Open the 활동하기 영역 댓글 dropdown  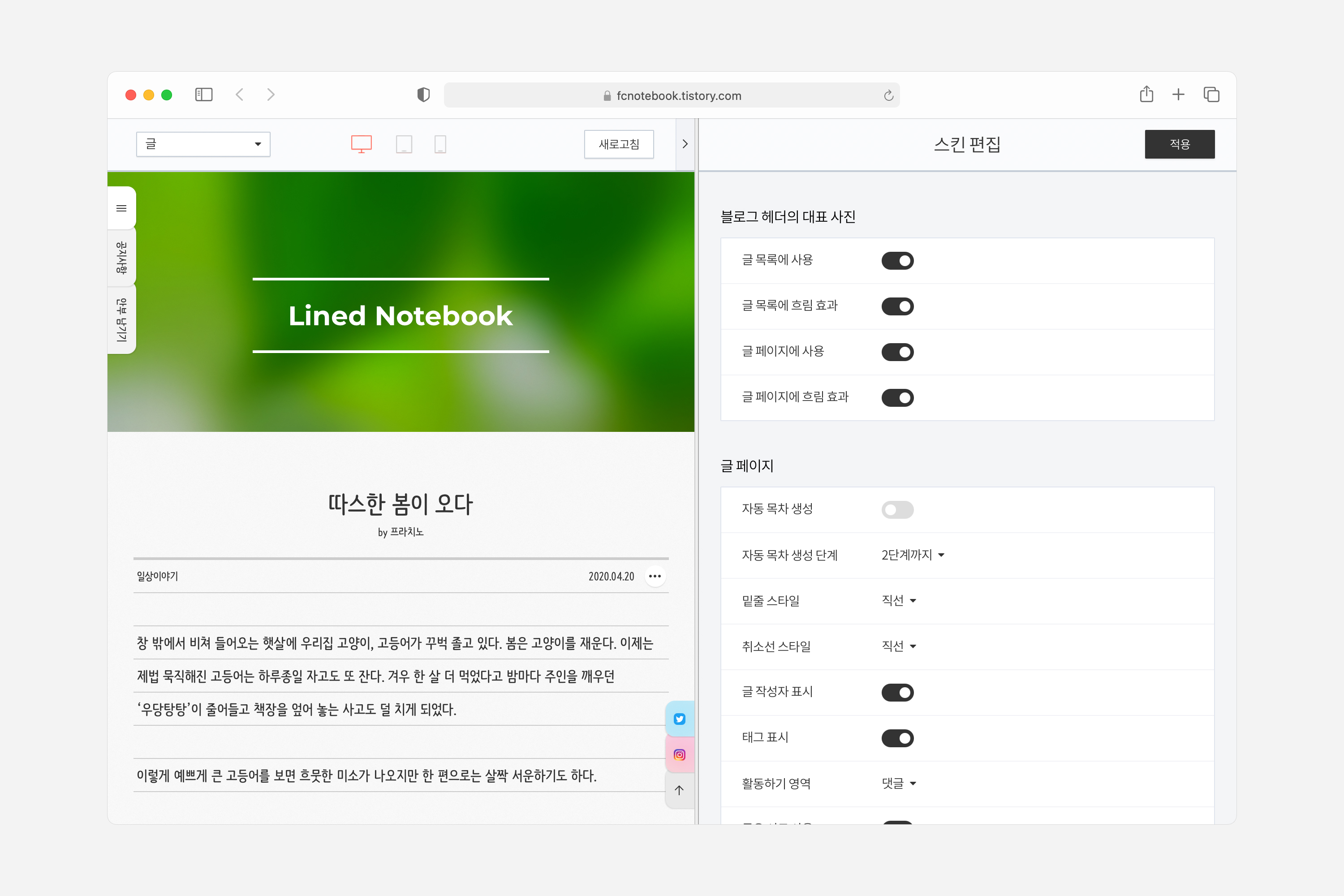(898, 784)
